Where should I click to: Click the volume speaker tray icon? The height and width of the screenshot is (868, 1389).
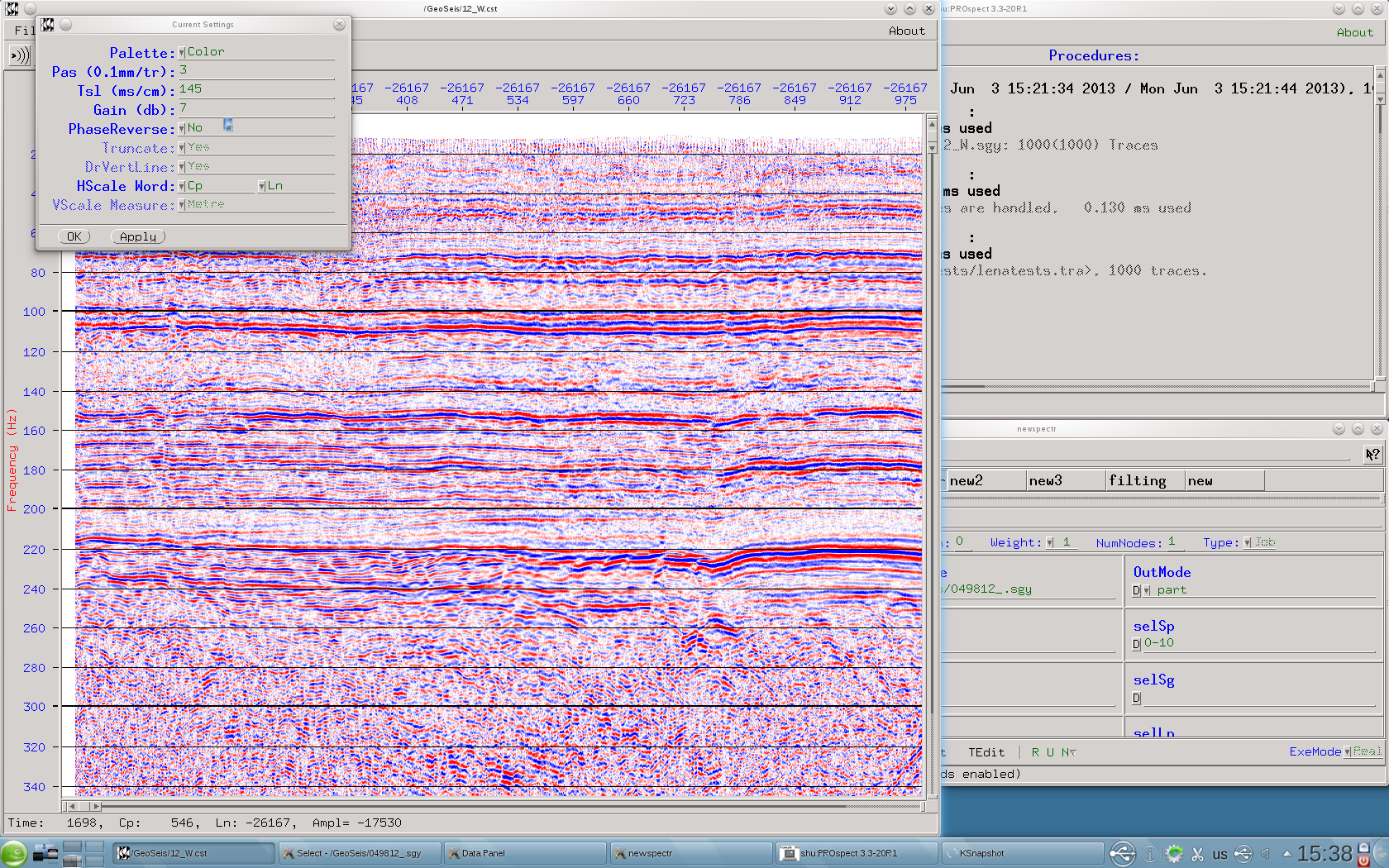(1265, 854)
